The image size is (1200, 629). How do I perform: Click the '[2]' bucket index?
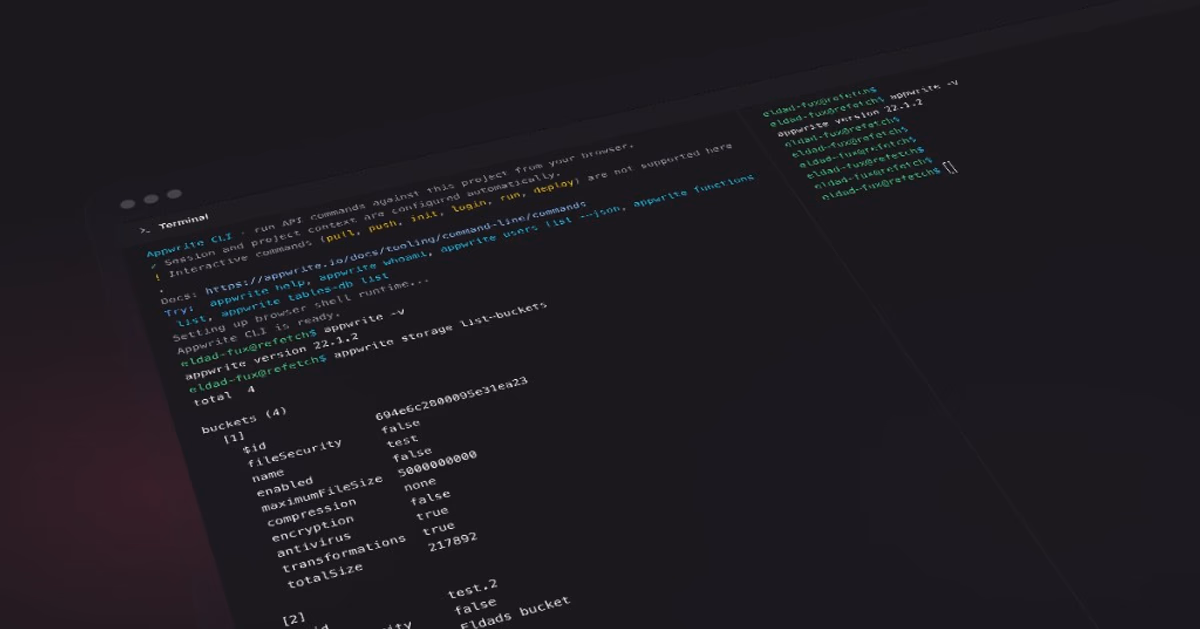293,618
